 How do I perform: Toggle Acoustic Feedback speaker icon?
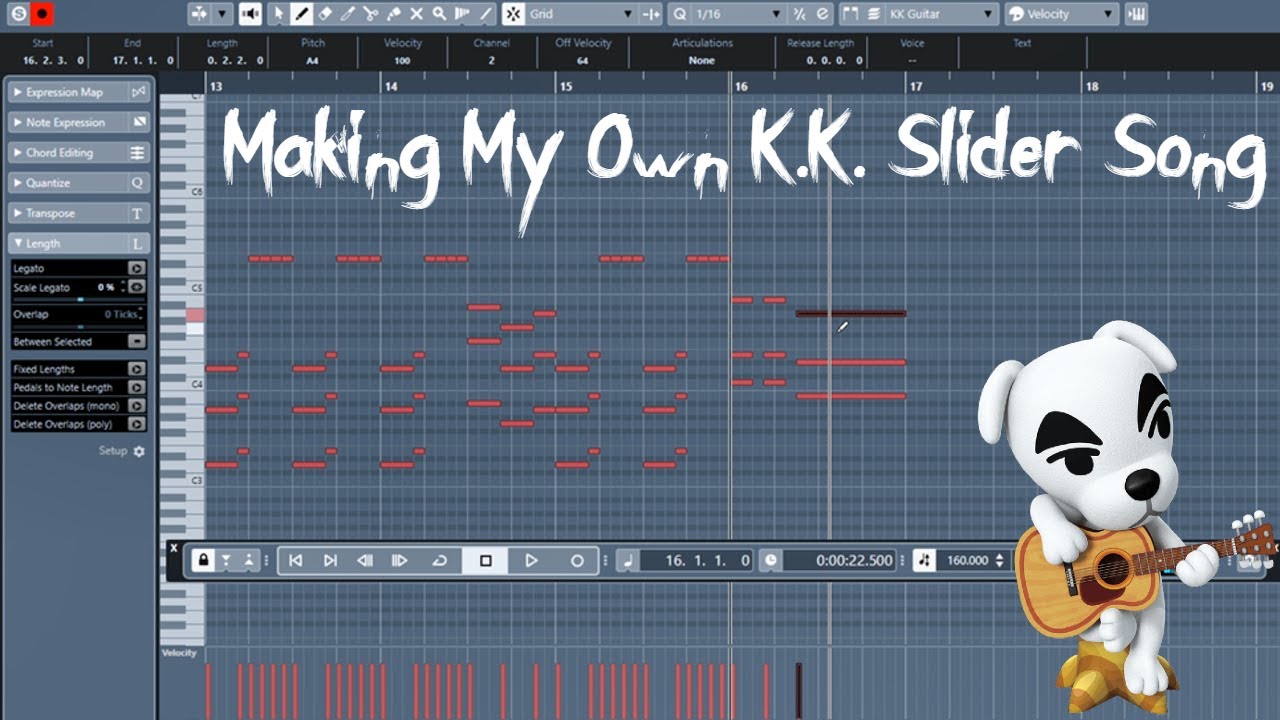point(250,14)
